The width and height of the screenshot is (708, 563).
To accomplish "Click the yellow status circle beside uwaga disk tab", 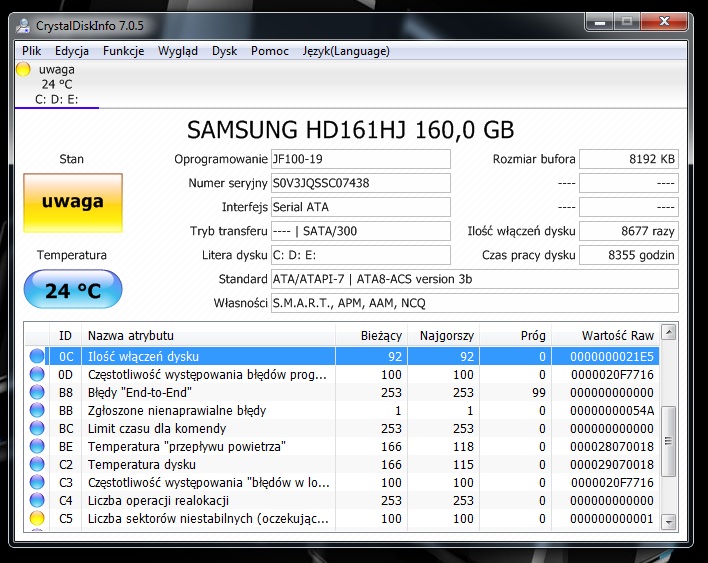I will point(23,70).
